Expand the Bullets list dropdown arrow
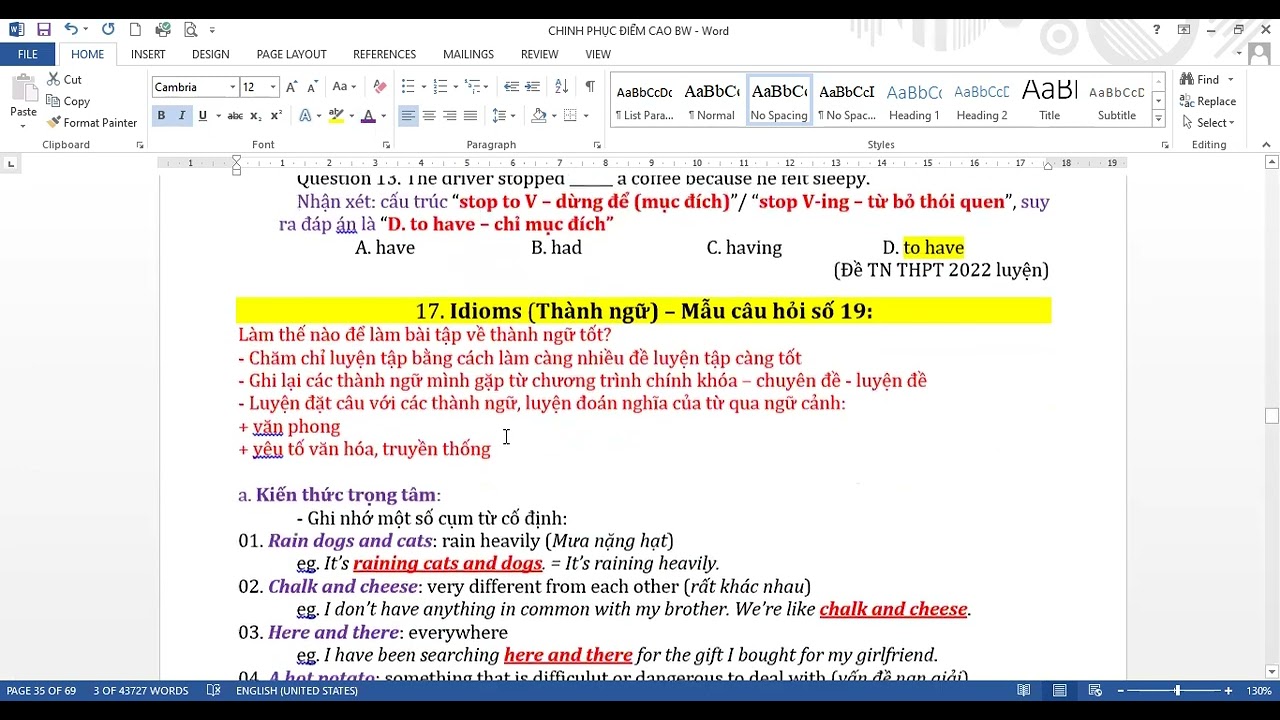 click(x=423, y=87)
